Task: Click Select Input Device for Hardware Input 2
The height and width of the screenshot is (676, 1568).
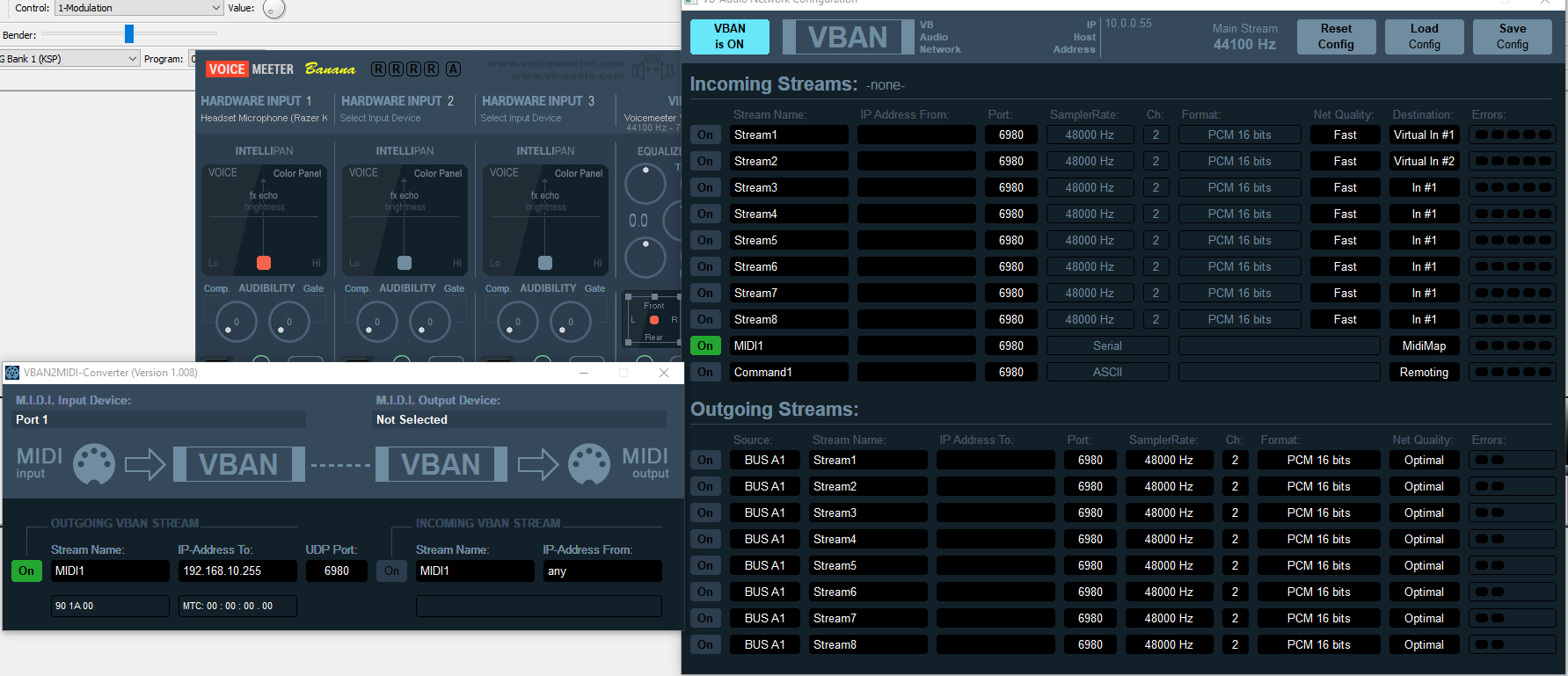Action: (380, 118)
